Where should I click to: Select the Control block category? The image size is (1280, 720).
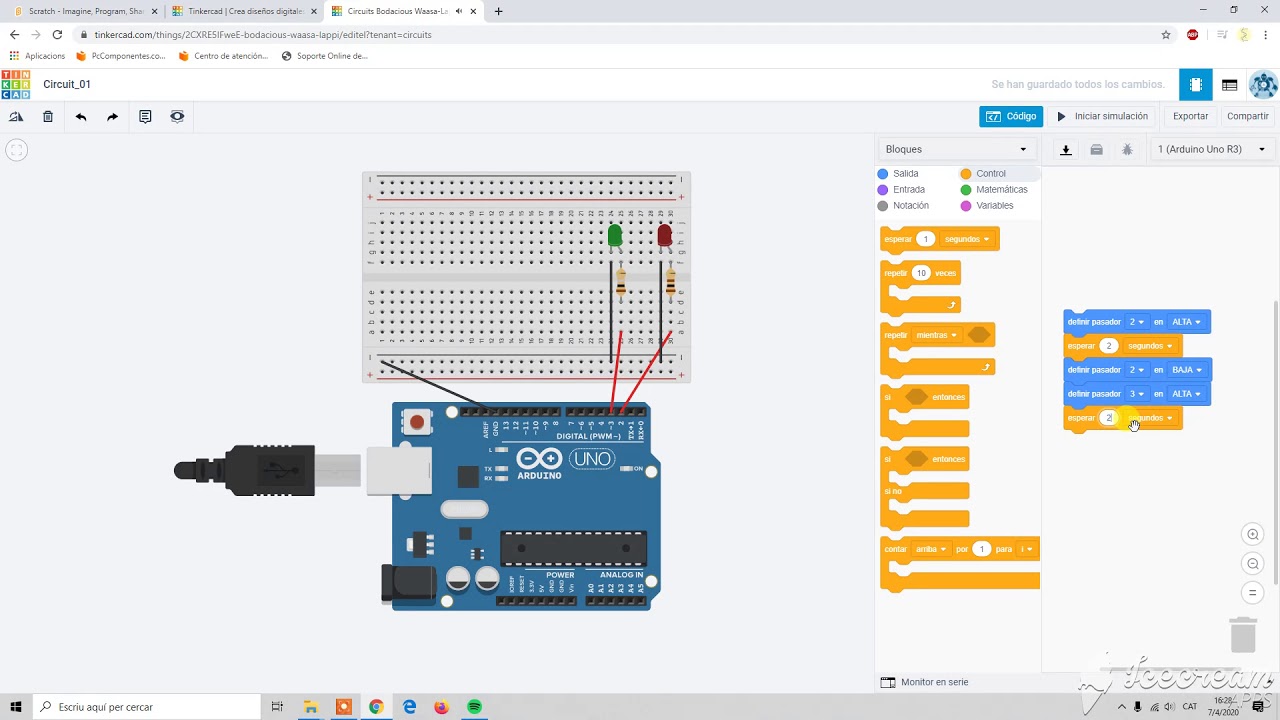983,174
